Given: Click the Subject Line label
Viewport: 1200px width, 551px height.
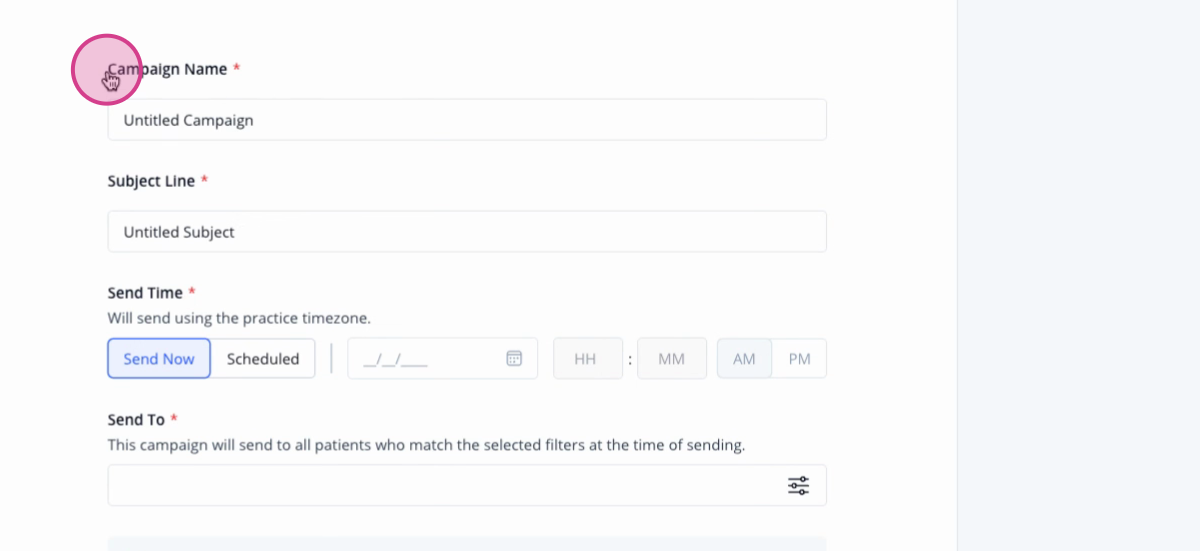Looking at the screenshot, I should click(151, 181).
